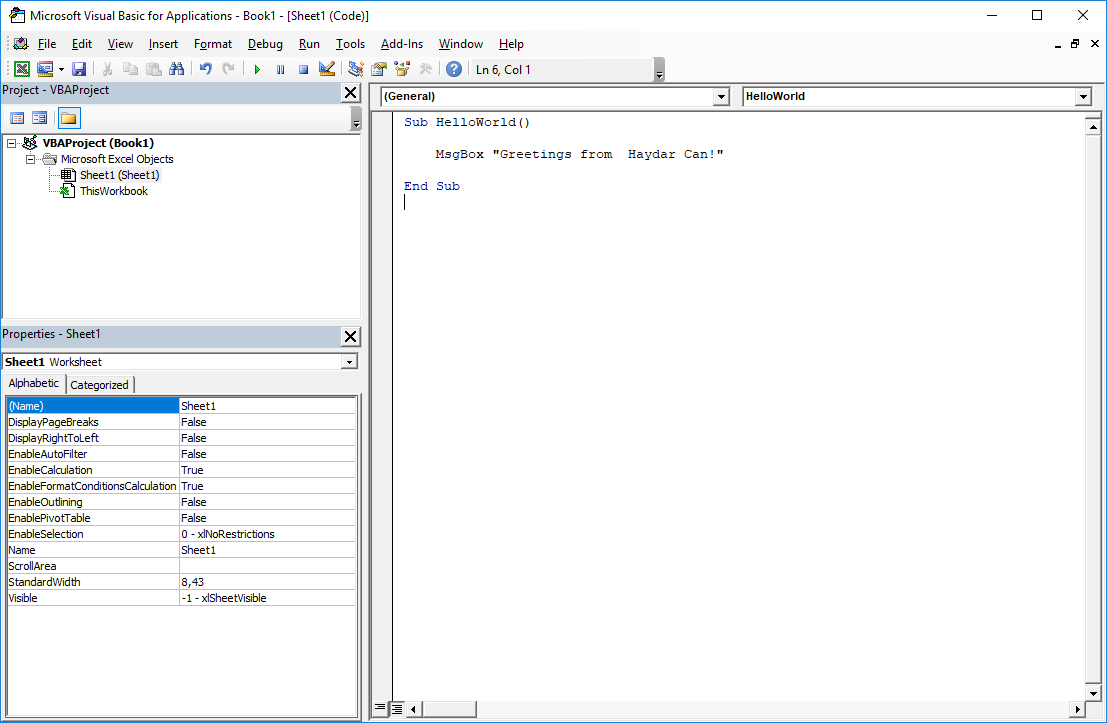Switch to the Categorized properties tab

coord(100,385)
